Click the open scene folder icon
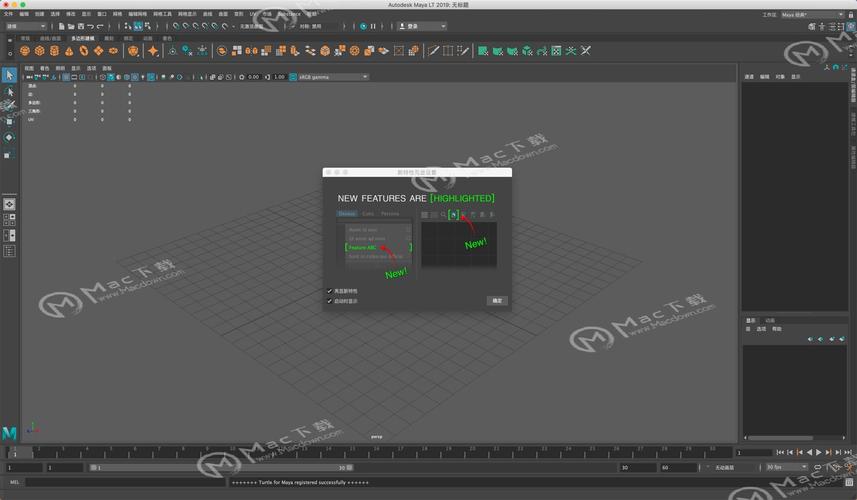The width and height of the screenshot is (857, 500). 71,26
